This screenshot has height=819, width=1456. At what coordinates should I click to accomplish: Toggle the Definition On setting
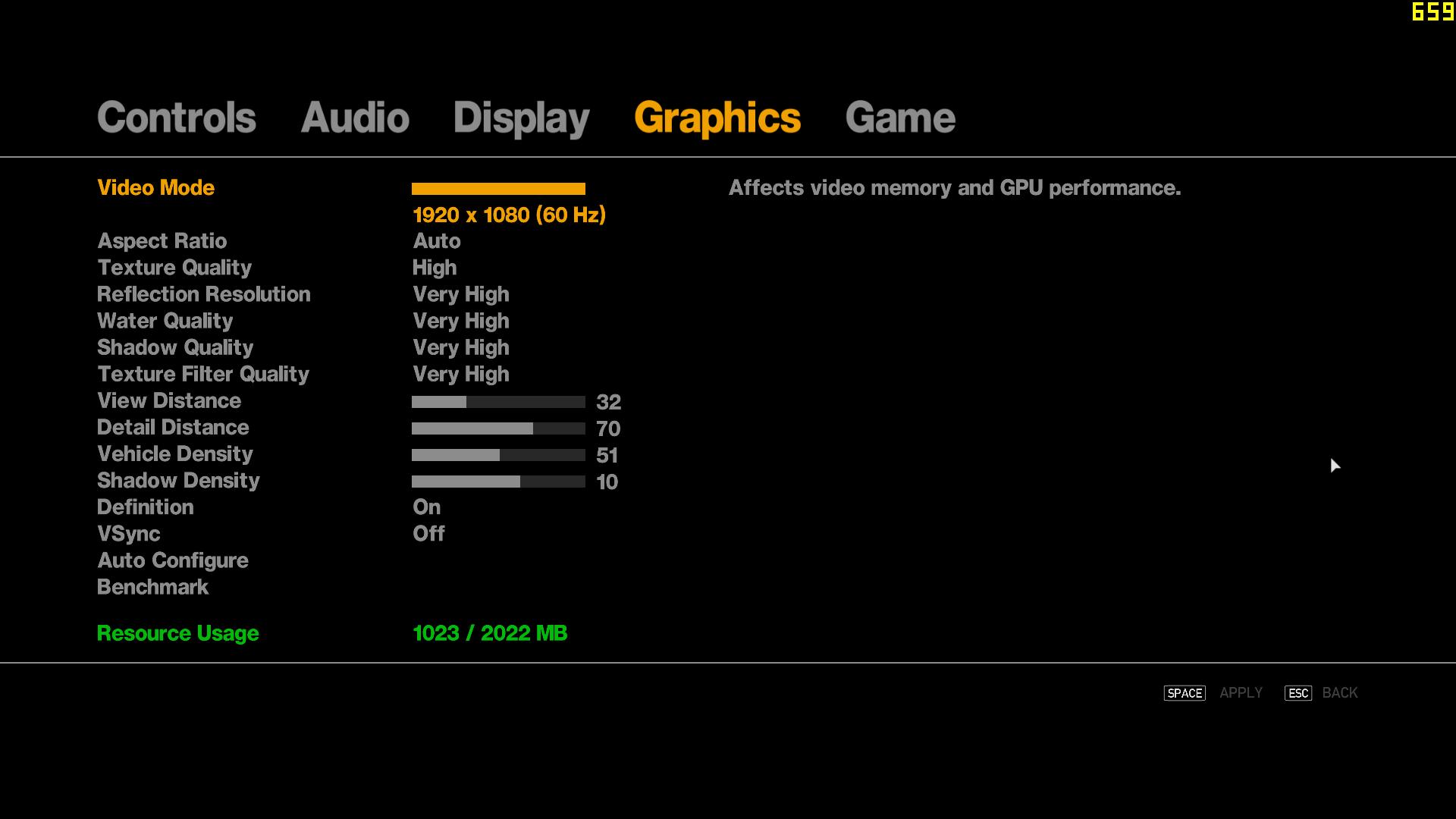(x=426, y=507)
